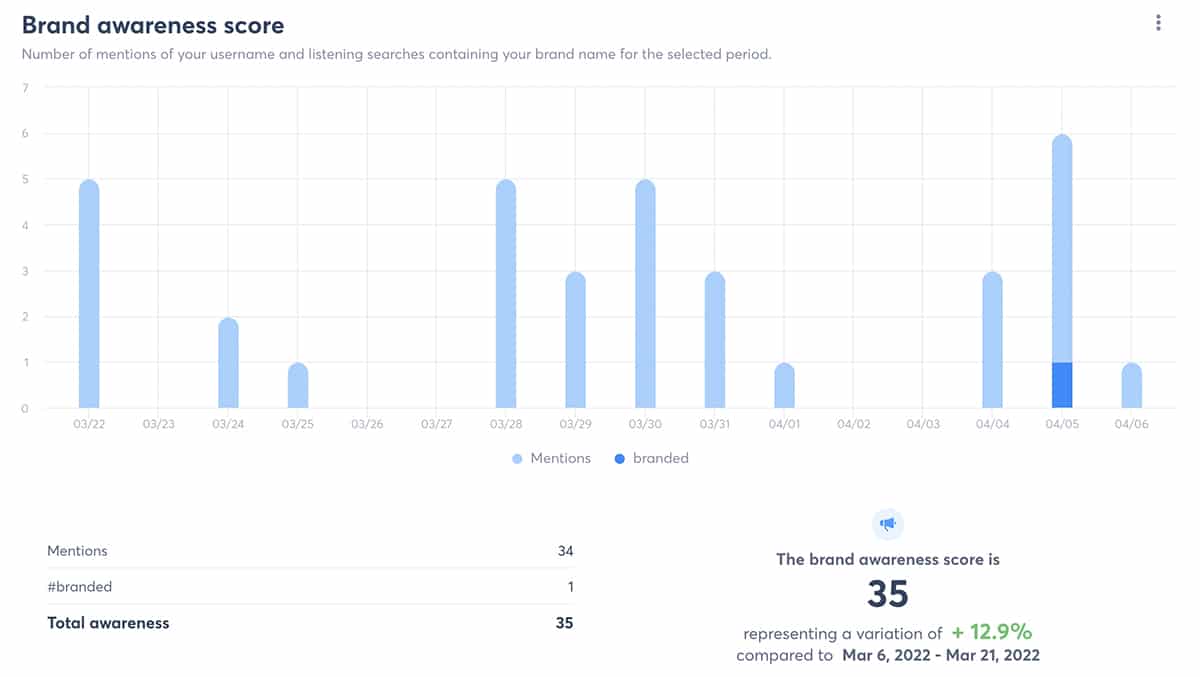Click the #branded row in table

coord(310,587)
